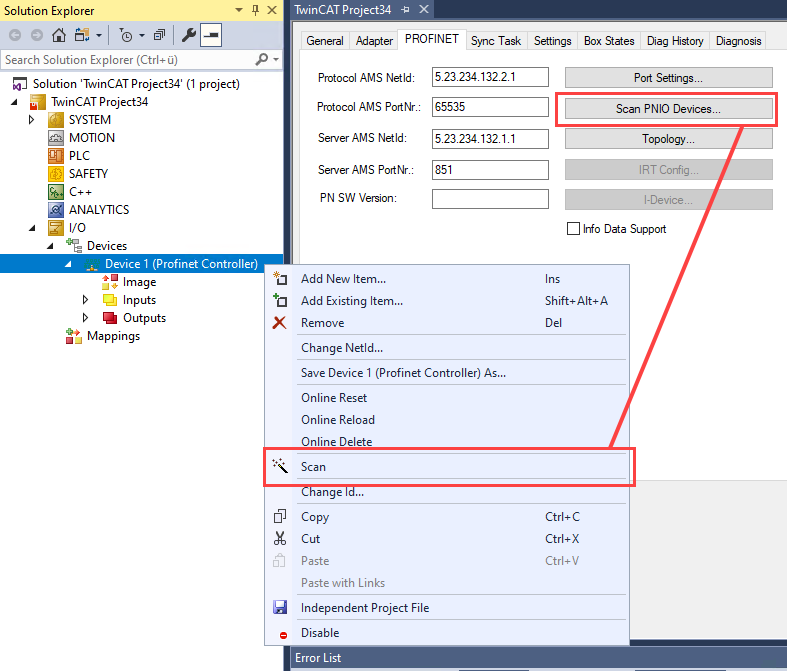Viewport: 787px width, 671px height.
Task: Toggle the Preview Selected Items icon
Action: coord(211,35)
